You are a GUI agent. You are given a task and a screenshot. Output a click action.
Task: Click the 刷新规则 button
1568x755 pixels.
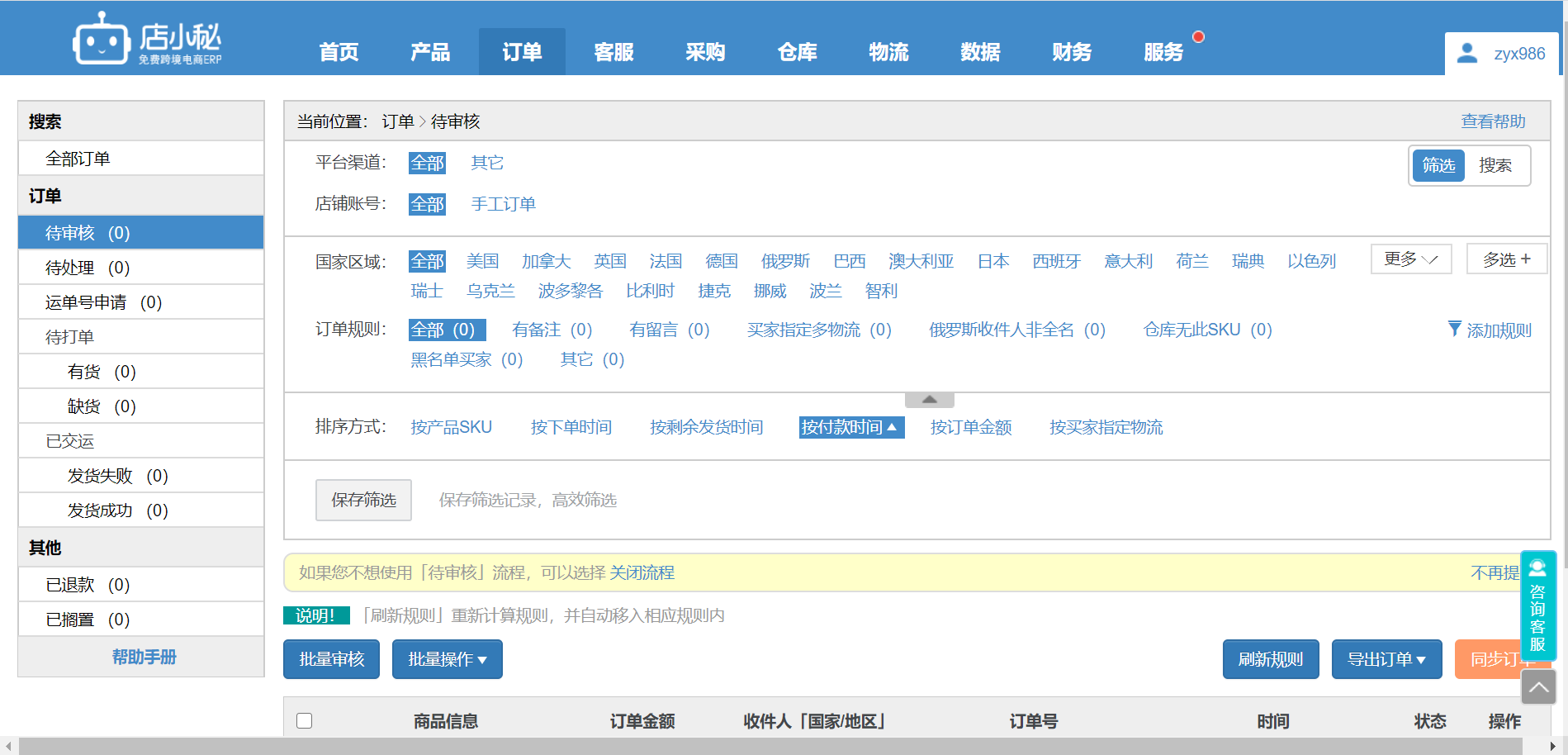click(1271, 659)
